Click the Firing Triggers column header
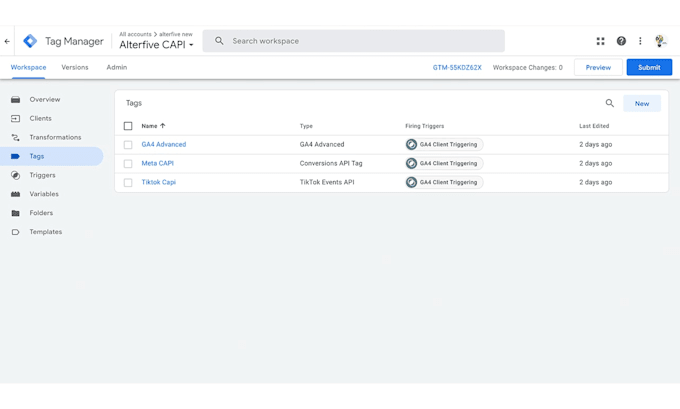This screenshot has height=409, width=680. pyautogui.click(x=425, y=126)
